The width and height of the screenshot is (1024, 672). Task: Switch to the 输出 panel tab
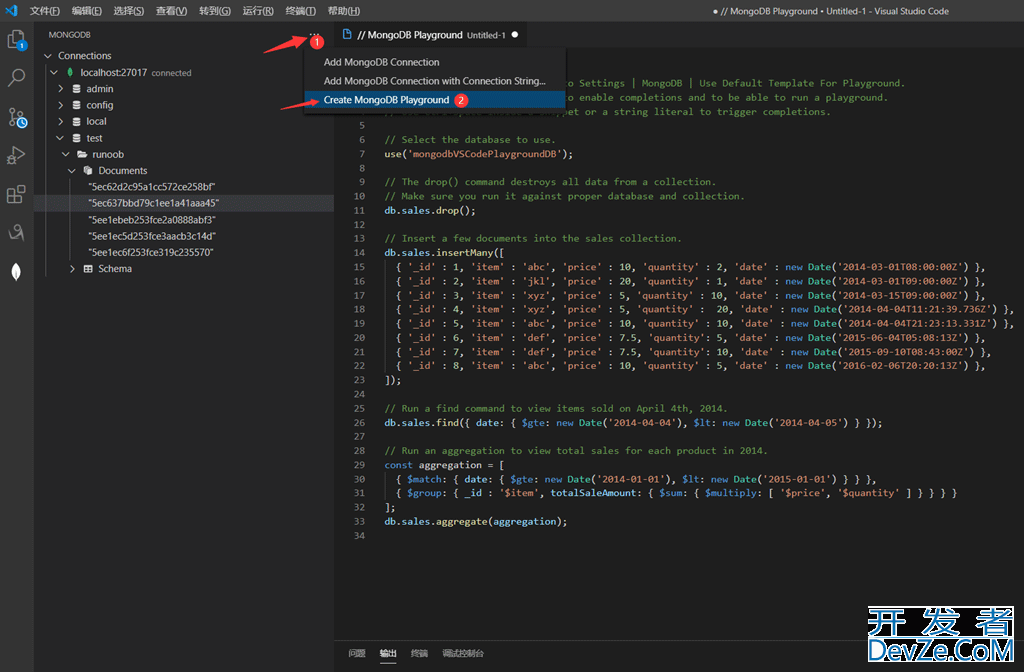388,653
